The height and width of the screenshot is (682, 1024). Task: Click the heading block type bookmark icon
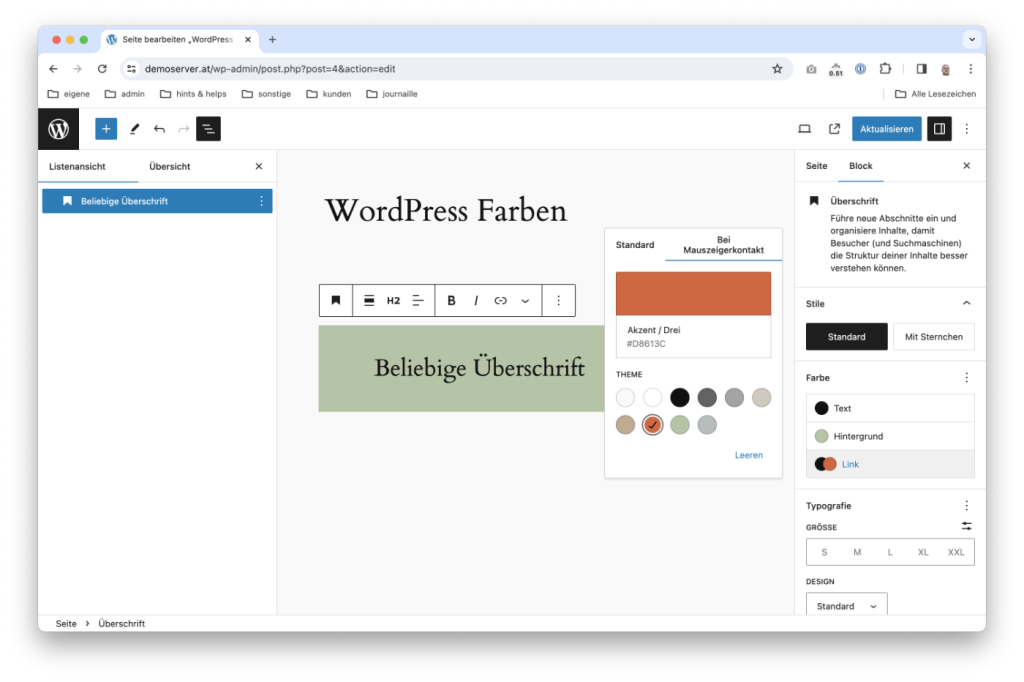tap(336, 300)
